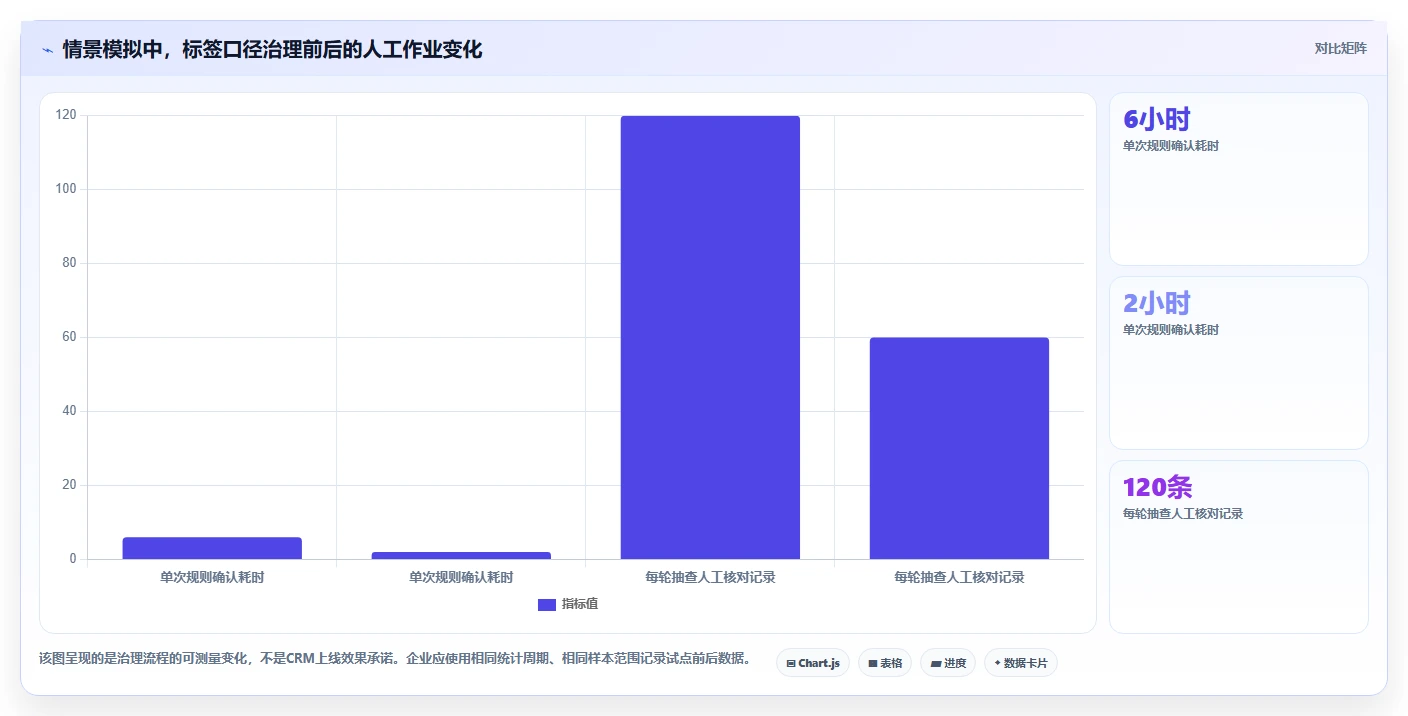Click the y-axis label 20
Screen dimensions: 1408x716
69,485
